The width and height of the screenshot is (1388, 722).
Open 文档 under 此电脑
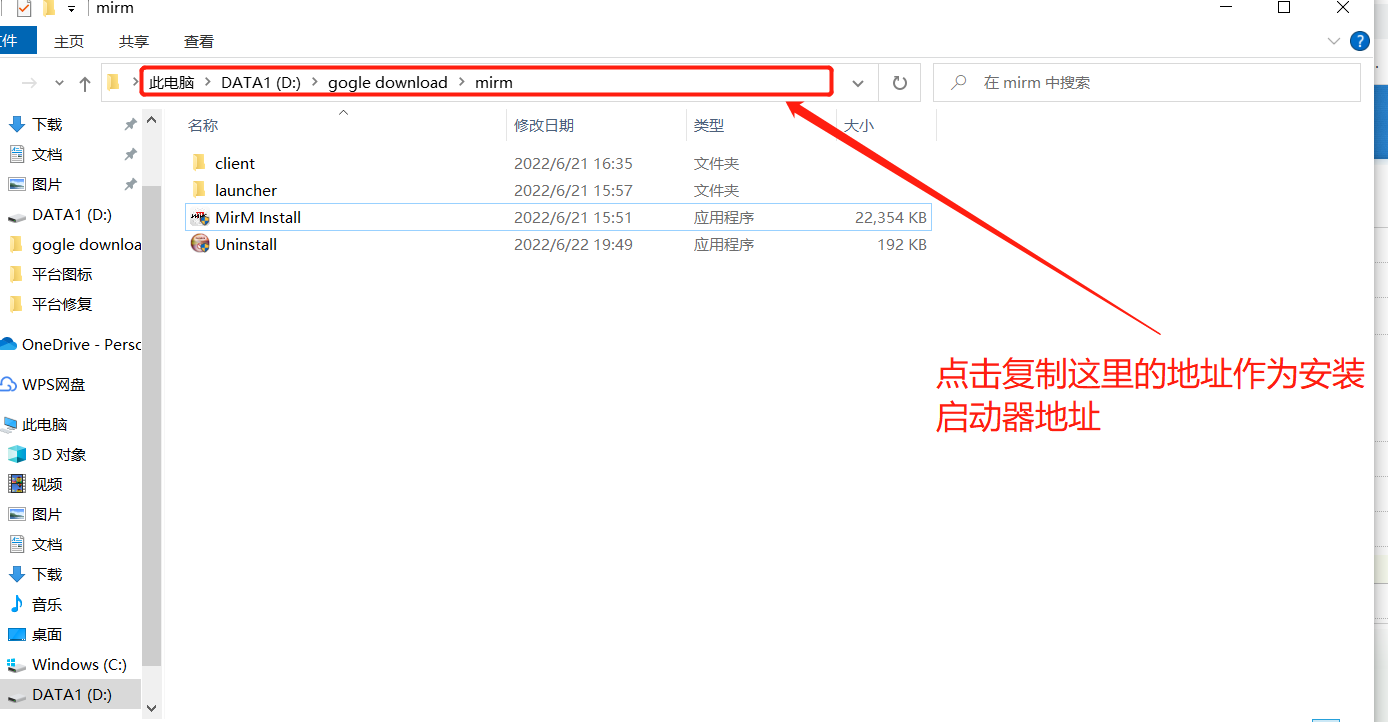[x=47, y=544]
